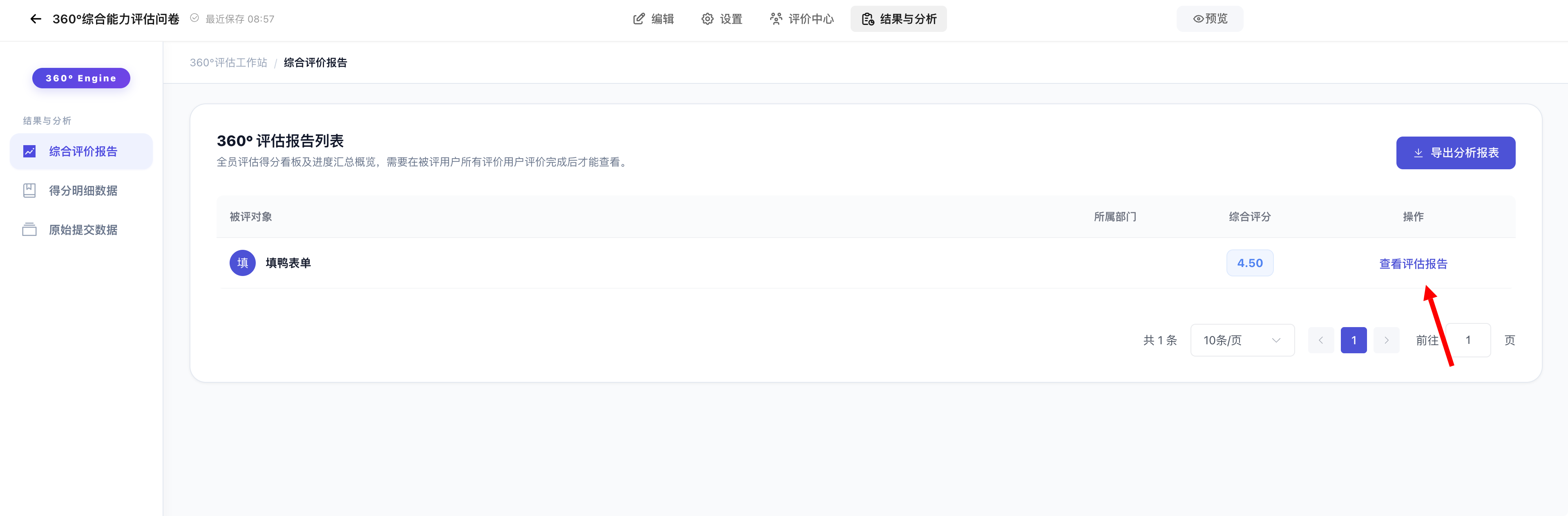
Task: Click 综合评价报告 breadcrumb text
Action: (315, 62)
